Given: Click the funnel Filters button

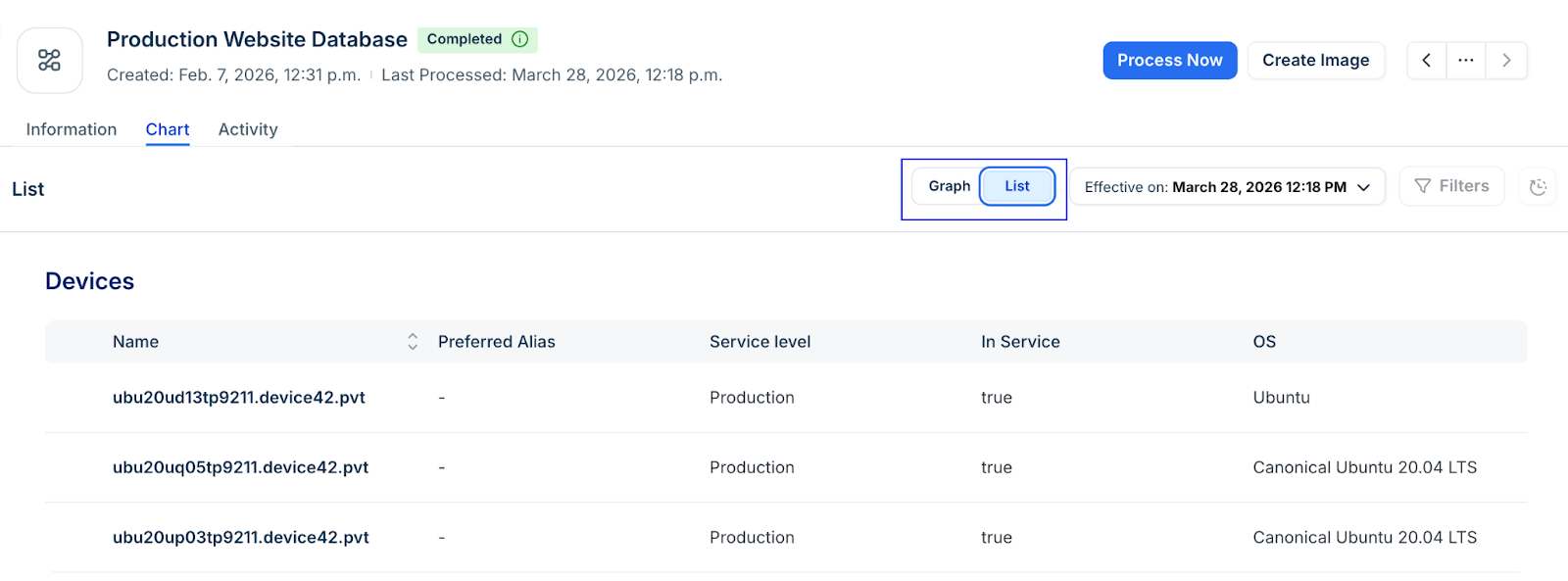Looking at the screenshot, I should 1451,186.
